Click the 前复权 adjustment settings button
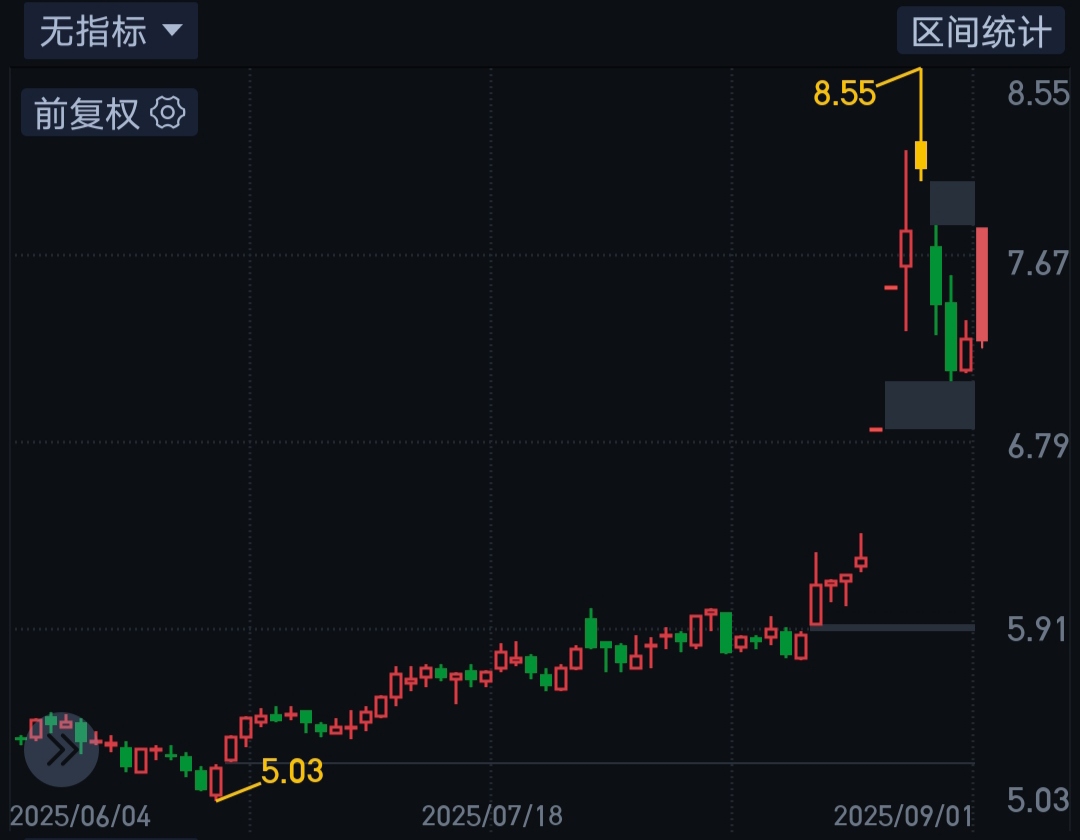 (110, 113)
